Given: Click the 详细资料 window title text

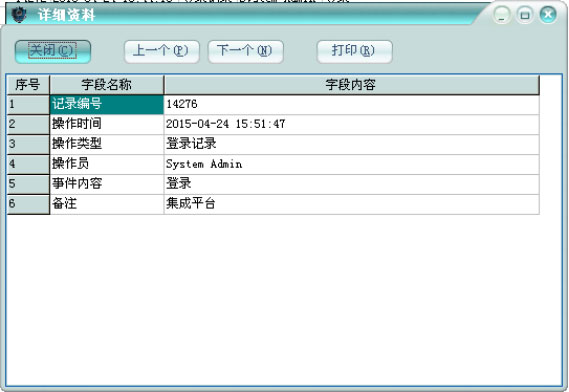Looking at the screenshot, I should click(66, 15).
